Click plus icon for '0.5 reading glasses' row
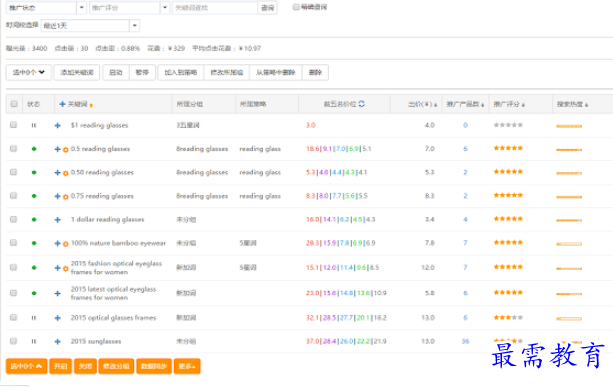 click(57, 149)
